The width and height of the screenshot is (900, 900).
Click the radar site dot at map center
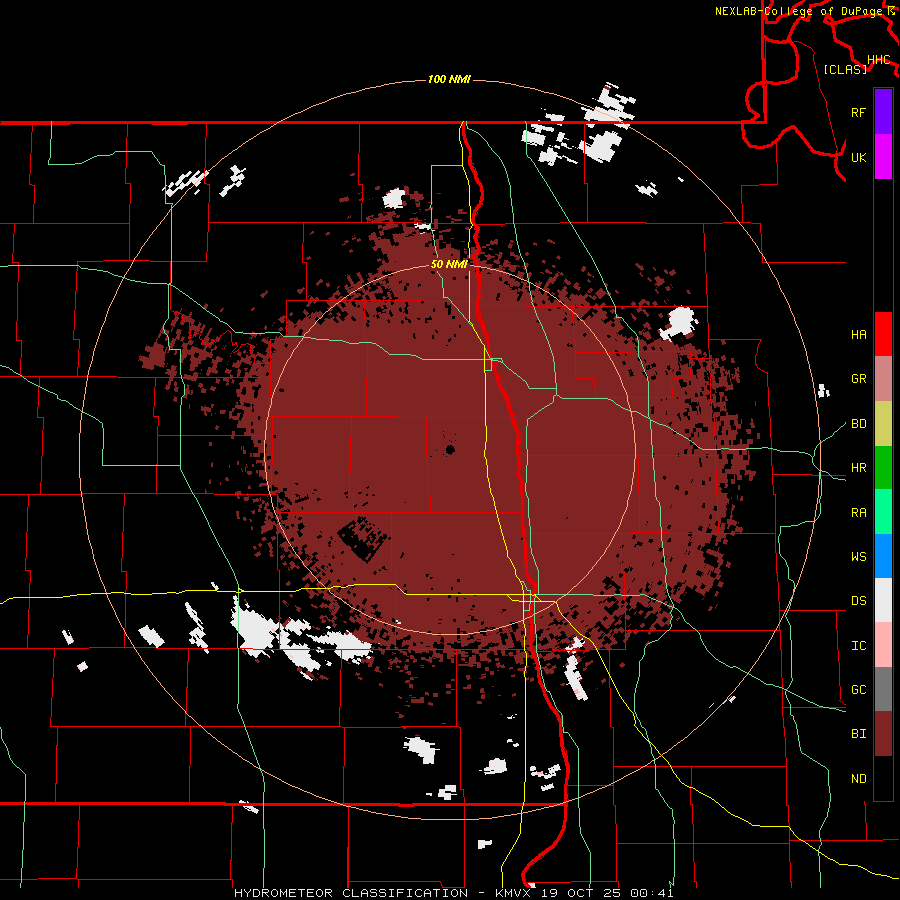[x=450, y=449]
